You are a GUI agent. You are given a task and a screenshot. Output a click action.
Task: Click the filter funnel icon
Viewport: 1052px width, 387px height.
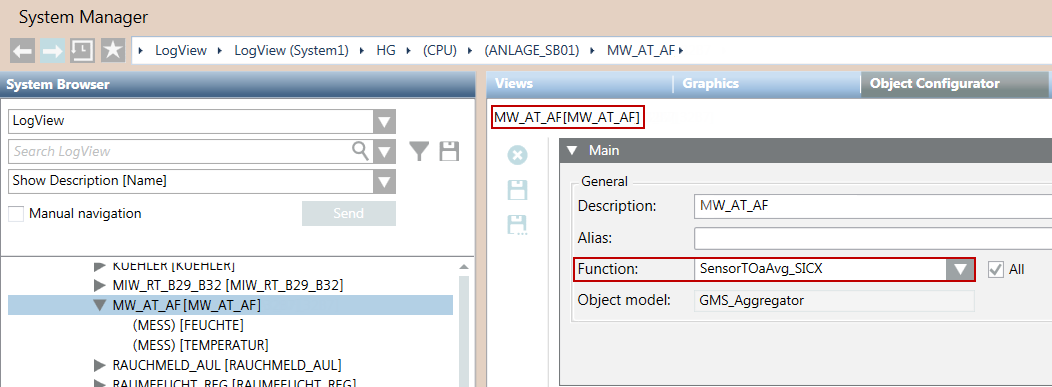(x=420, y=152)
